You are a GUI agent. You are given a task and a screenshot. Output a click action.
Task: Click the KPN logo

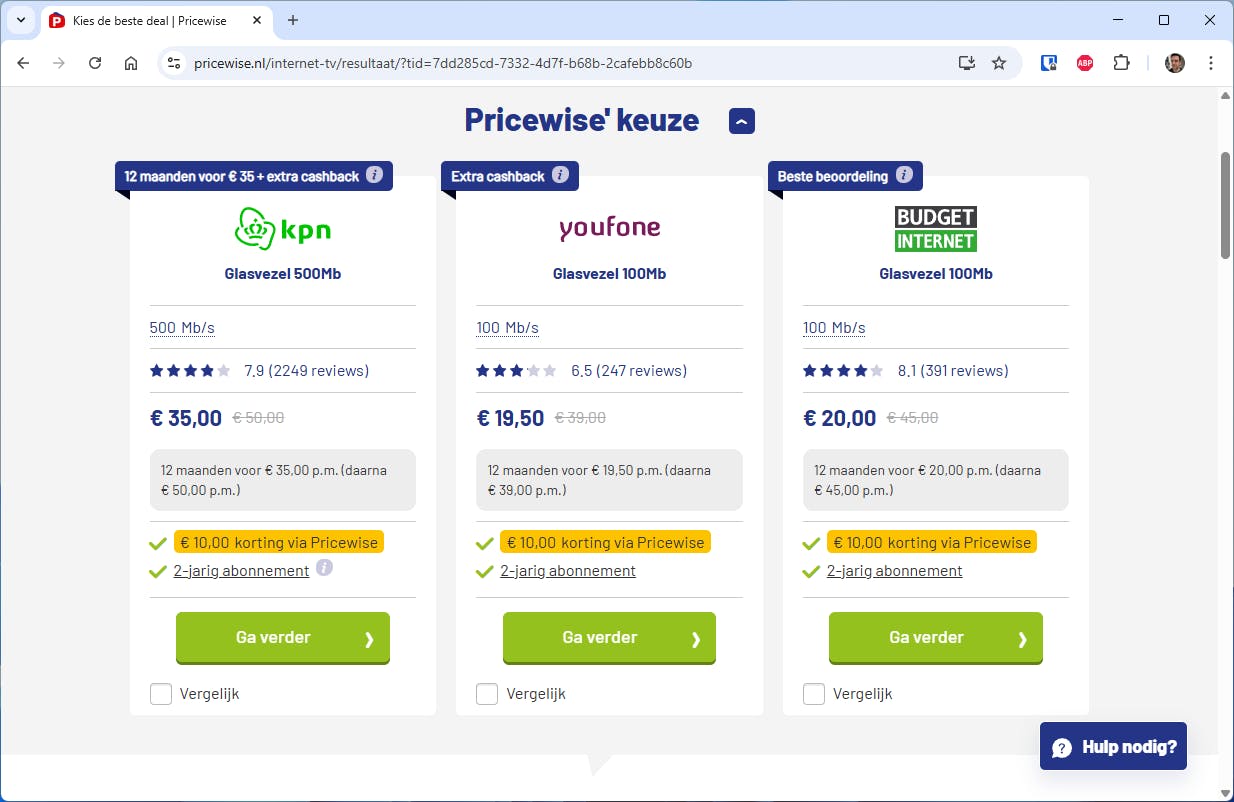coord(283,229)
